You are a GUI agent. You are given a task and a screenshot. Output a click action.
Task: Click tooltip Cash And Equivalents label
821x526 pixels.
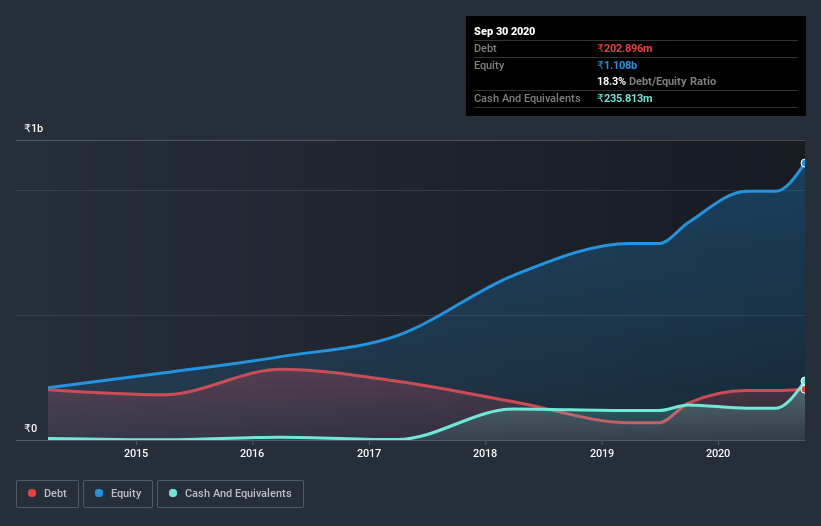527,98
